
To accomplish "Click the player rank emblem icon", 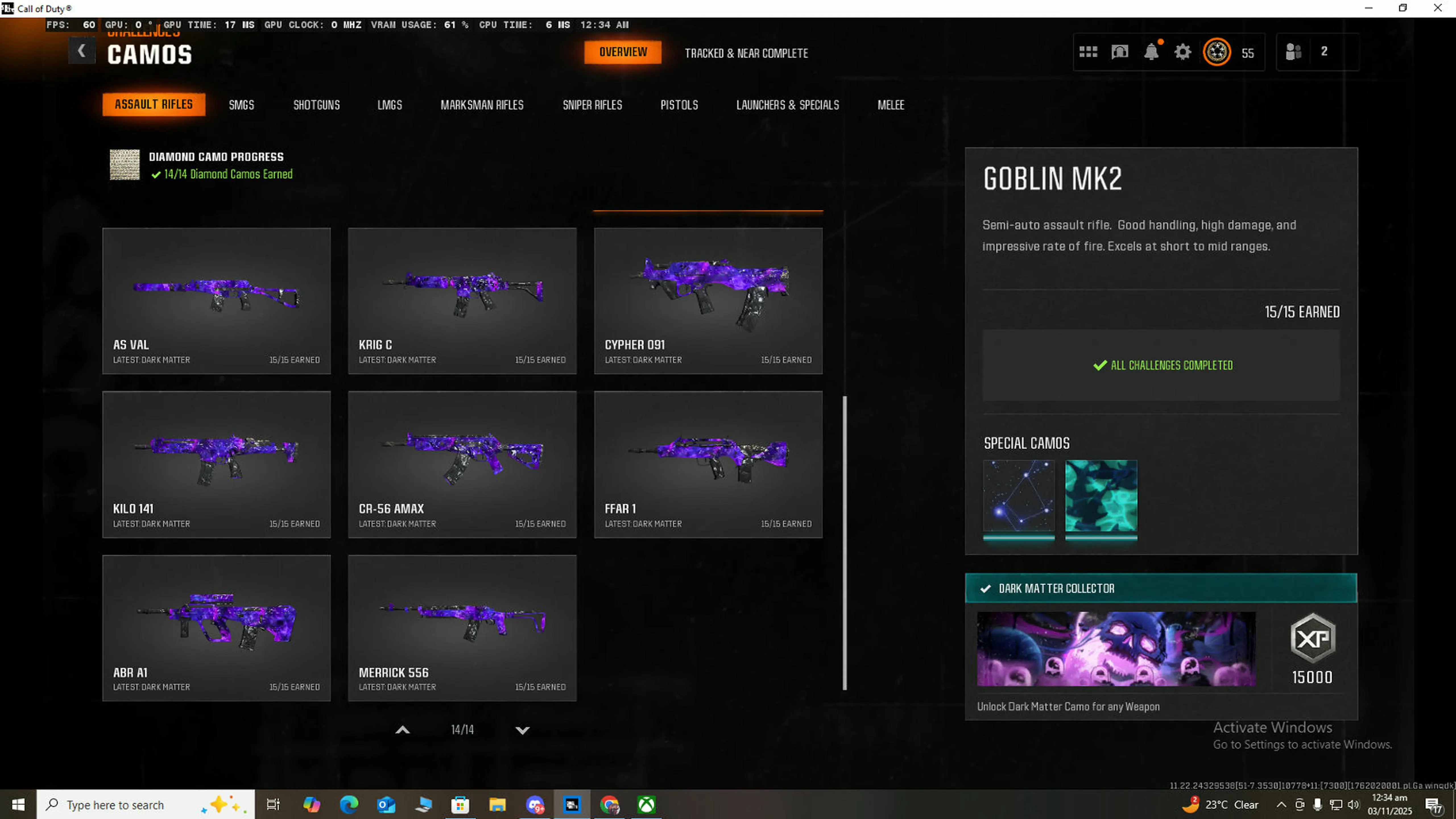I will [x=1216, y=52].
